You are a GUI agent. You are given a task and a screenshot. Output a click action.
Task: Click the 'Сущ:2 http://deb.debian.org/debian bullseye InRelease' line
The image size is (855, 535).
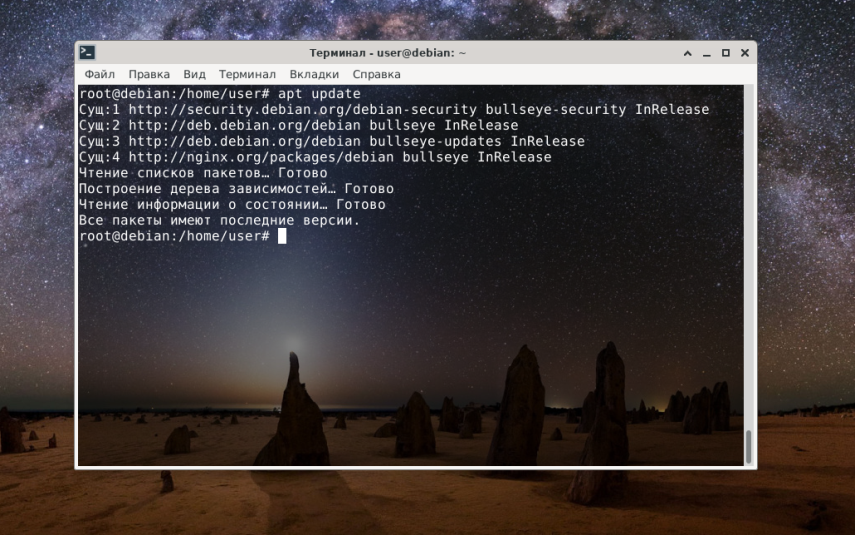[298, 125]
